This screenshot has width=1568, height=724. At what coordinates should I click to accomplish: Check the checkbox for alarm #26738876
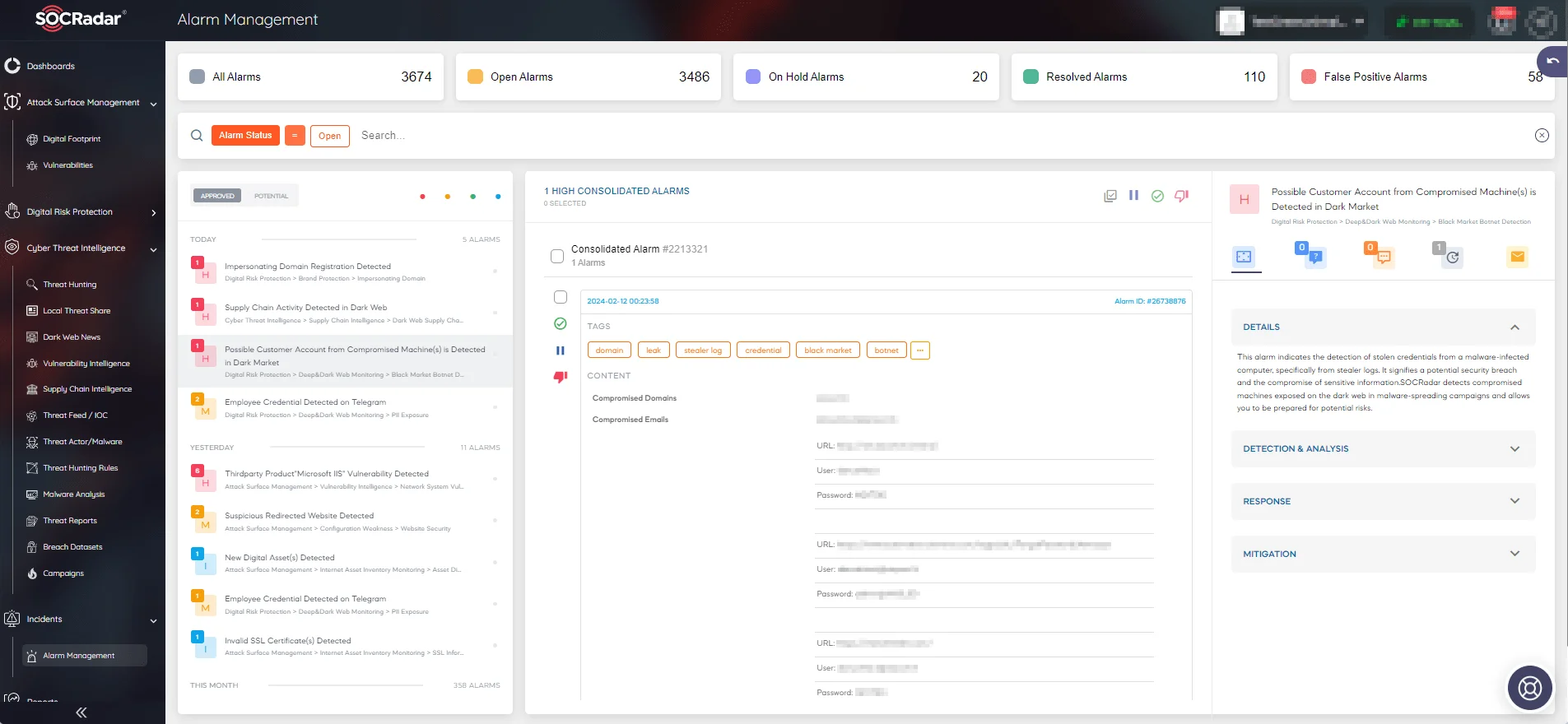[561, 297]
